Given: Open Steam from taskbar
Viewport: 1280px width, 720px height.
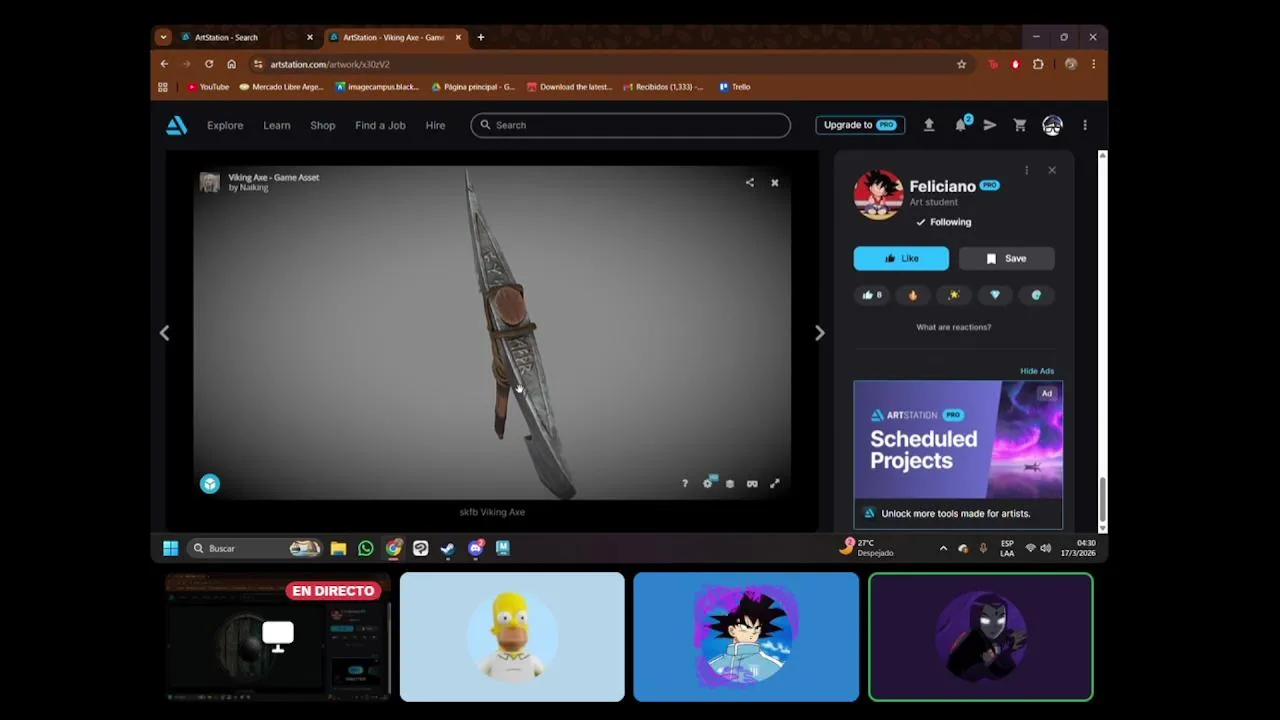Looking at the screenshot, I should 448,548.
